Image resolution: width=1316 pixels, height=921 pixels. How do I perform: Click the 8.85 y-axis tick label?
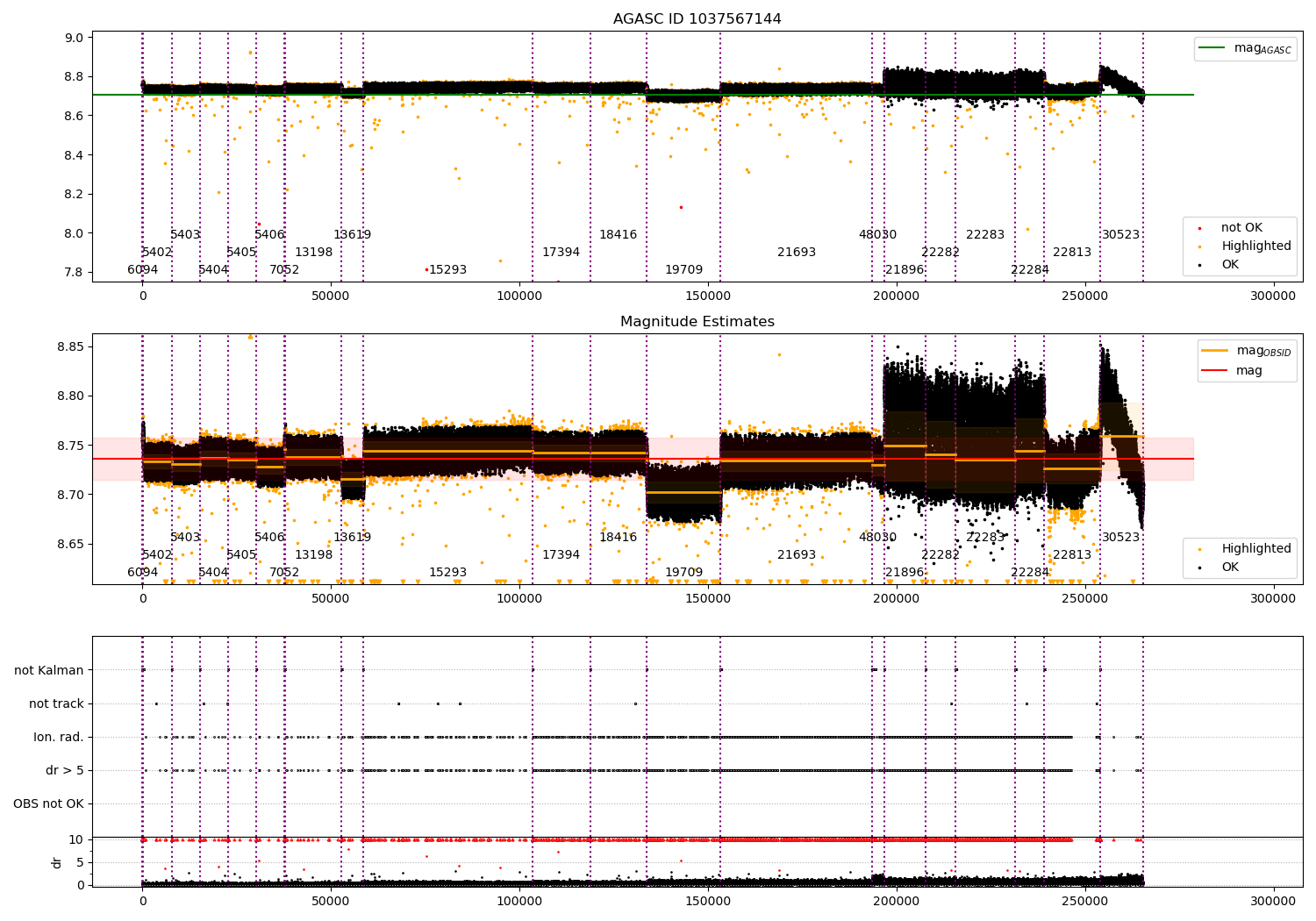[x=70, y=347]
